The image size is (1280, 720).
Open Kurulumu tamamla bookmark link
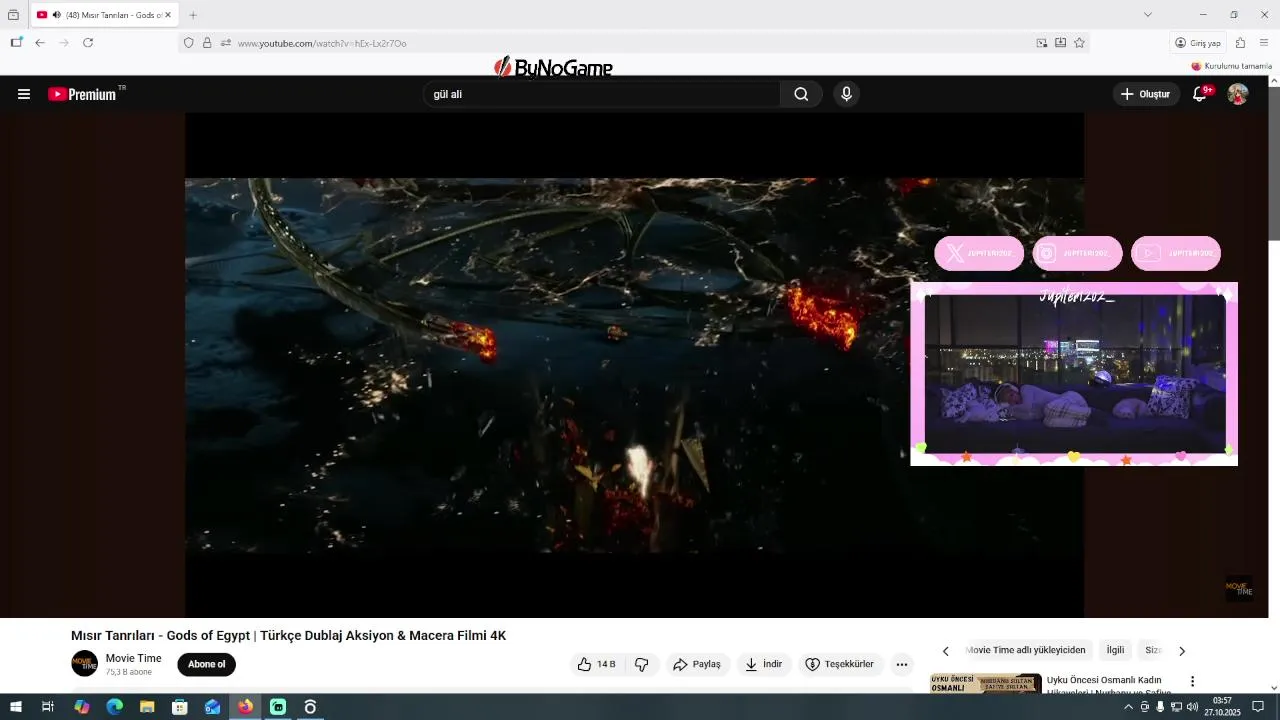(x=1232, y=66)
